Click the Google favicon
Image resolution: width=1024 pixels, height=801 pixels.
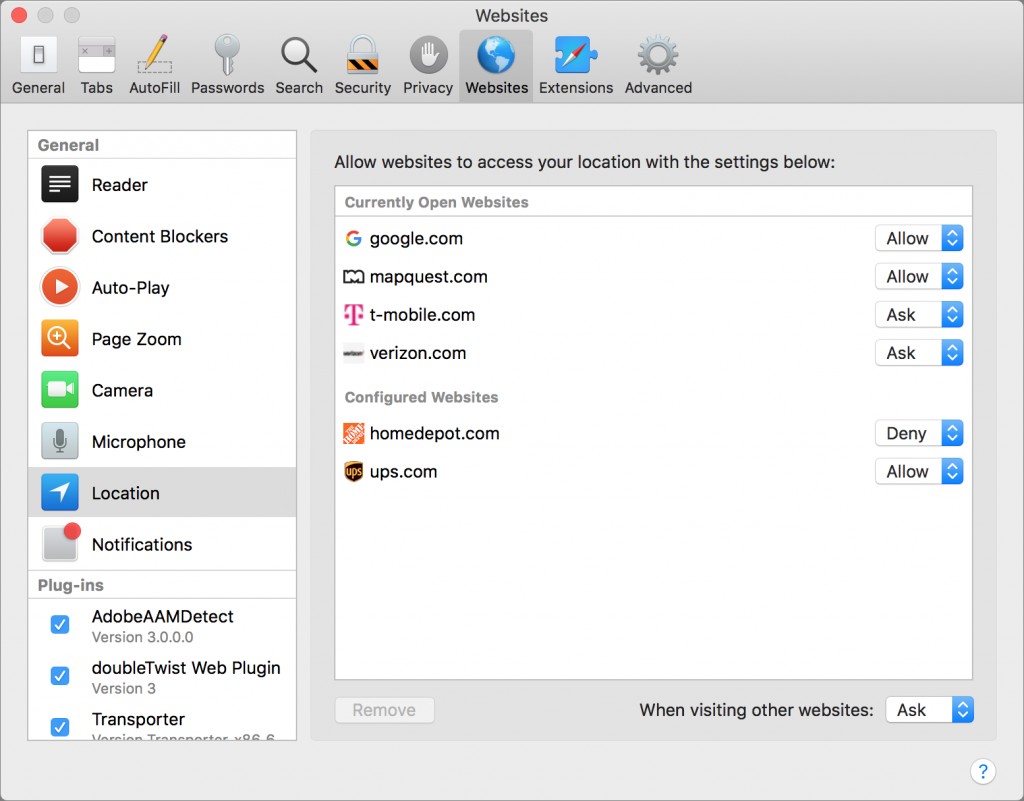pyautogui.click(x=353, y=238)
